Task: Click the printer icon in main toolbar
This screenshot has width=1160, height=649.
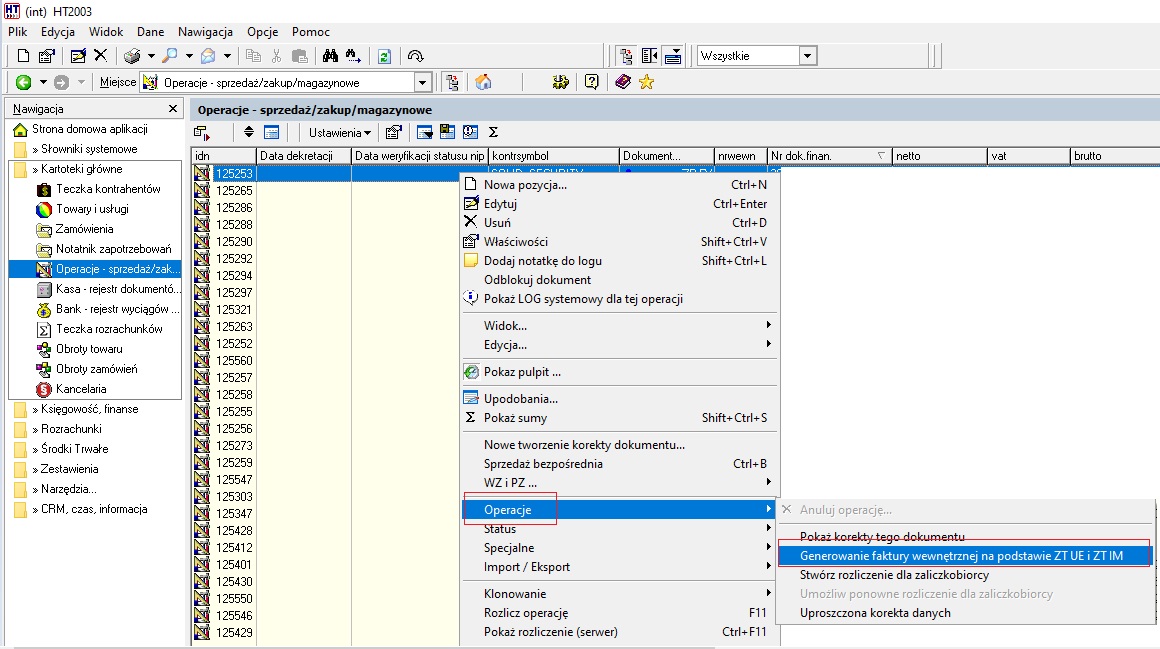Action: tap(132, 56)
